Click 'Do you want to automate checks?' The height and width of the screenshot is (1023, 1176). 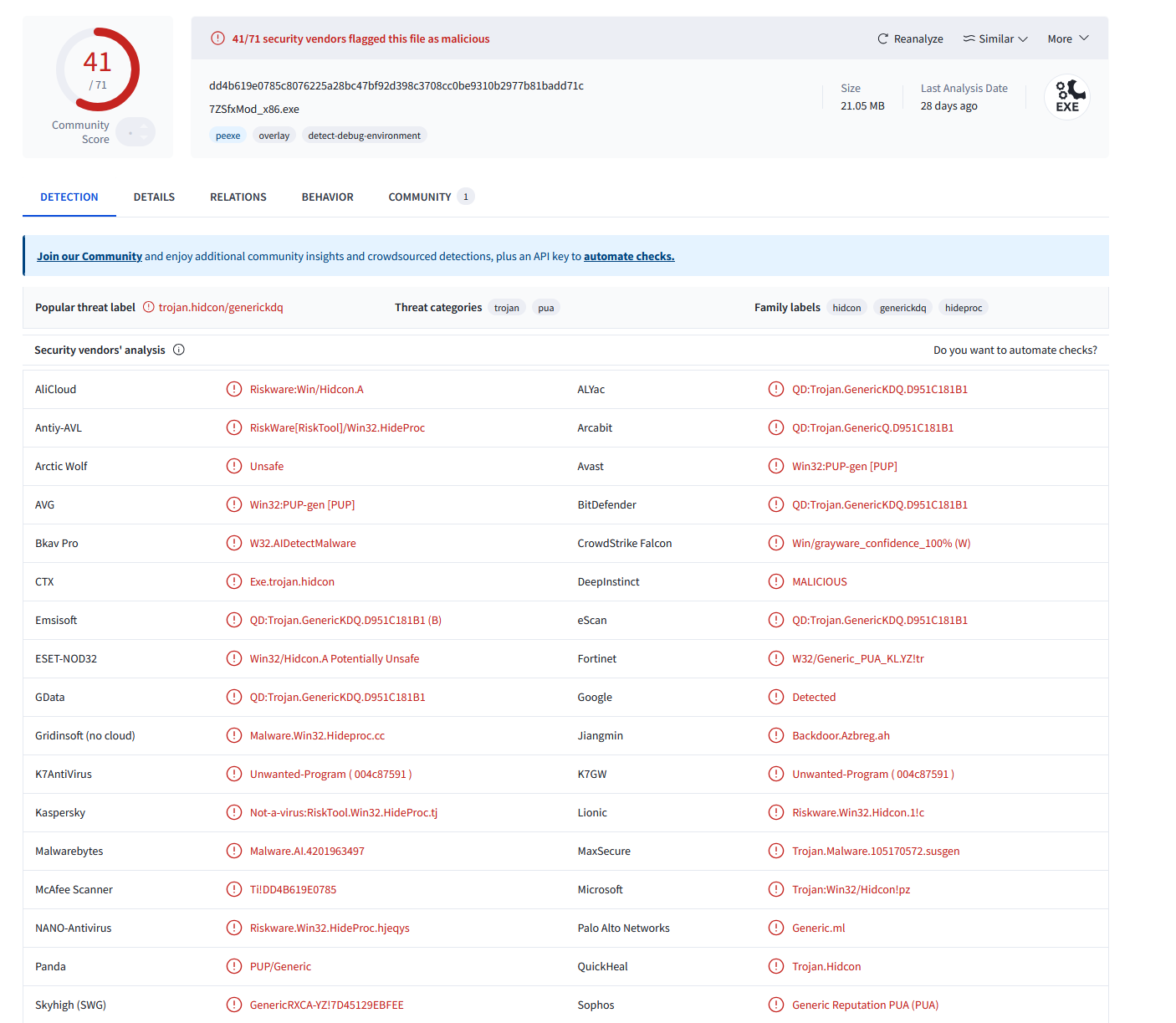point(1015,350)
